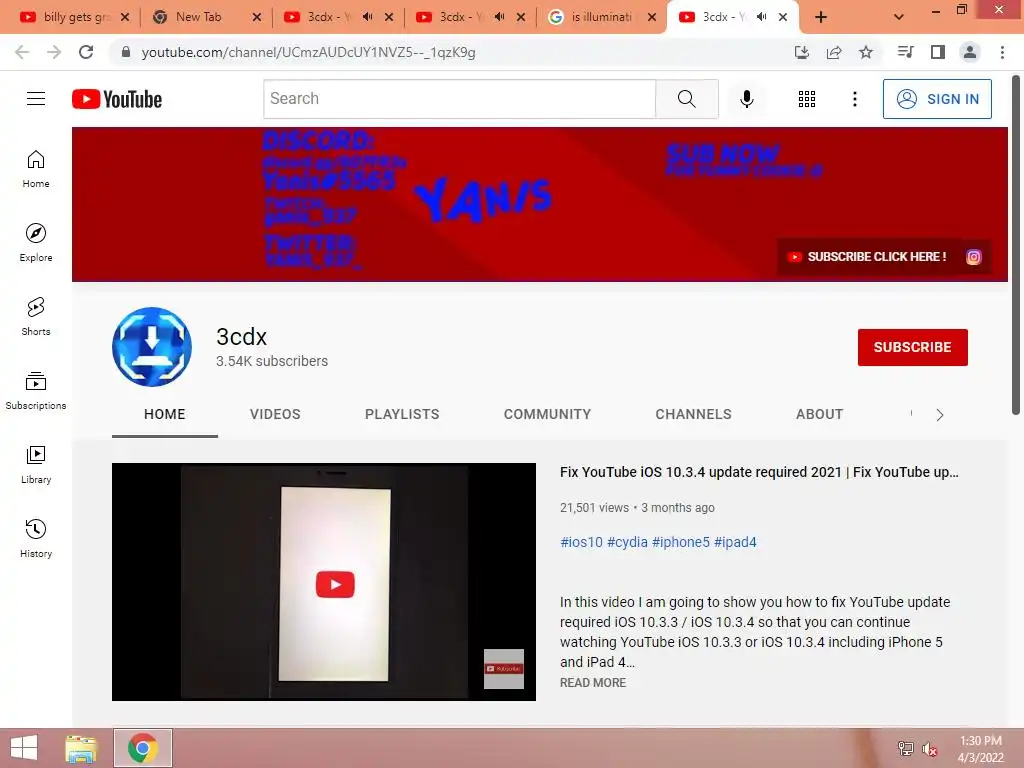Click Chrome icon in taskbar
This screenshot has height=768, width=1024.
[142, 748]
